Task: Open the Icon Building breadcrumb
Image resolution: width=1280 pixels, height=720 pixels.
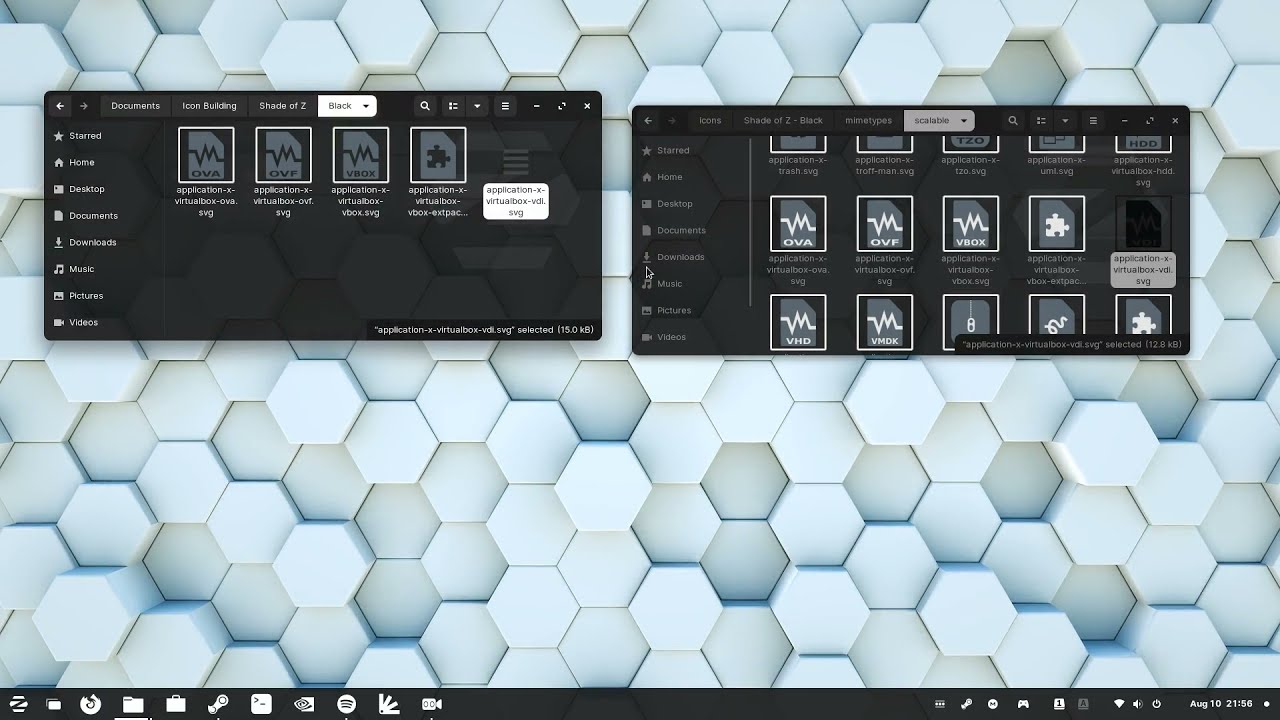Action: click(x=209, y=106)
